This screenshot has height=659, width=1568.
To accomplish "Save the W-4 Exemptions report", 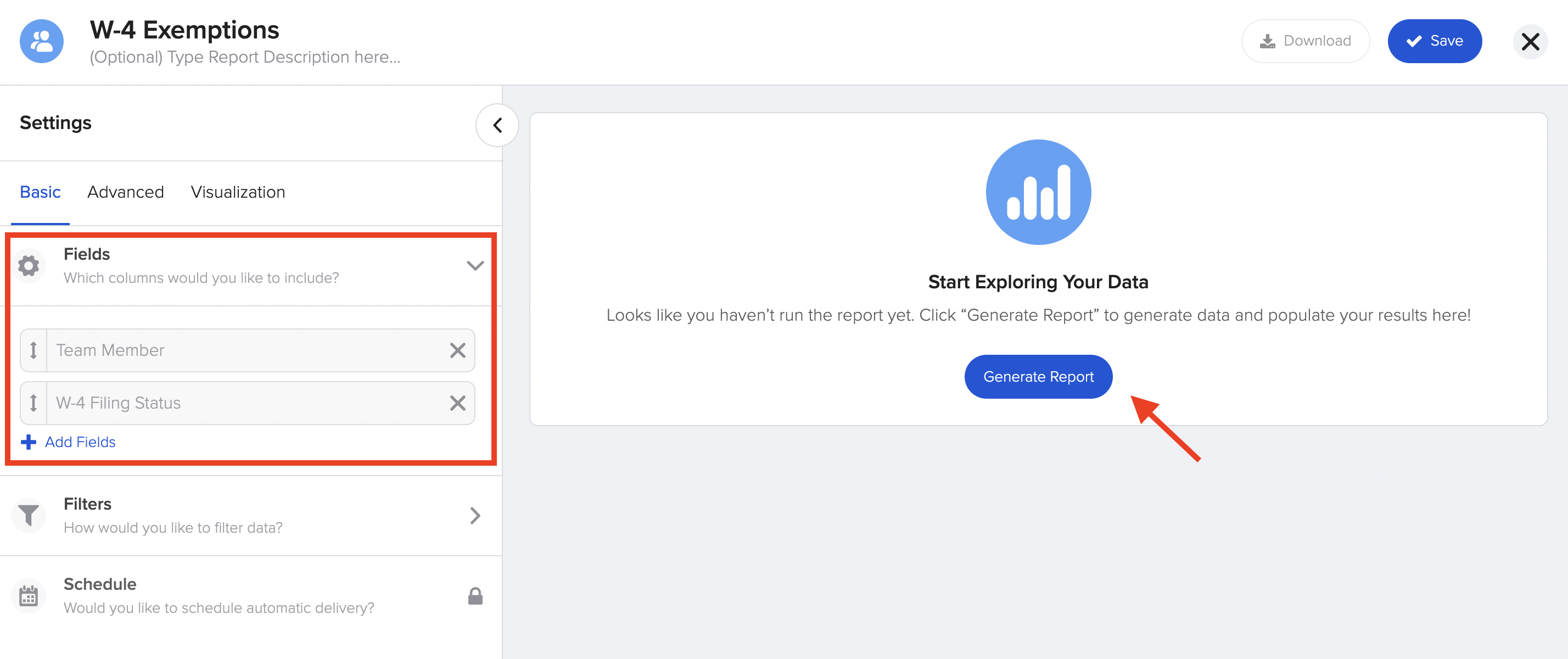I will pyautogui.click(x=1434, y=41).
